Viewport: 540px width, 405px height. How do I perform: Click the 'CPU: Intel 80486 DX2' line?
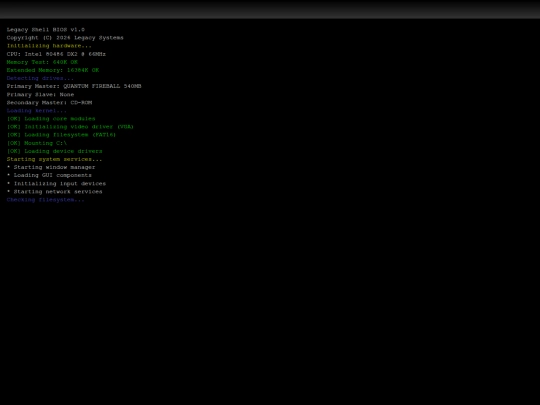click(x=56, y=54)
